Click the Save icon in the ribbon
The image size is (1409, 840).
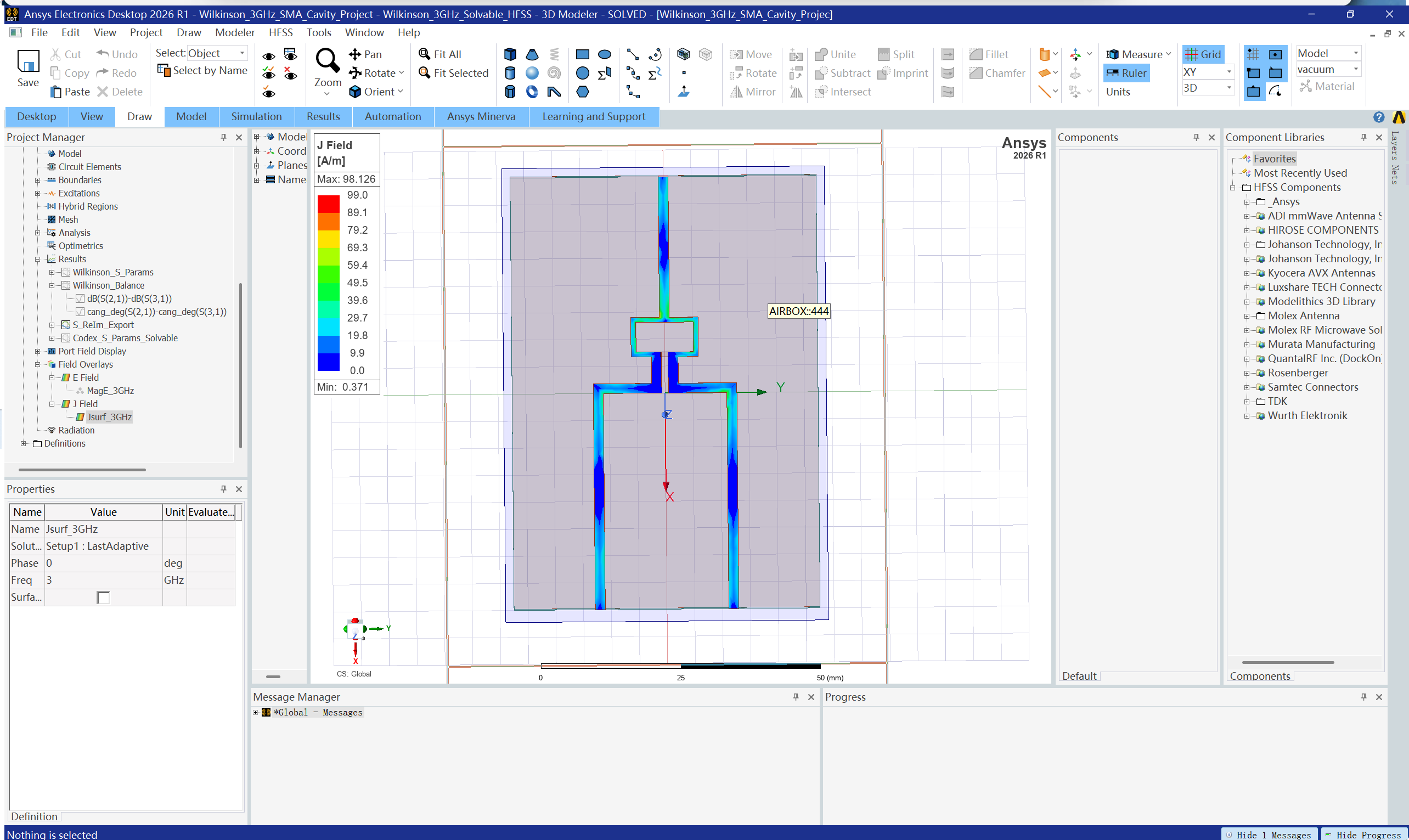coord(28,61)
